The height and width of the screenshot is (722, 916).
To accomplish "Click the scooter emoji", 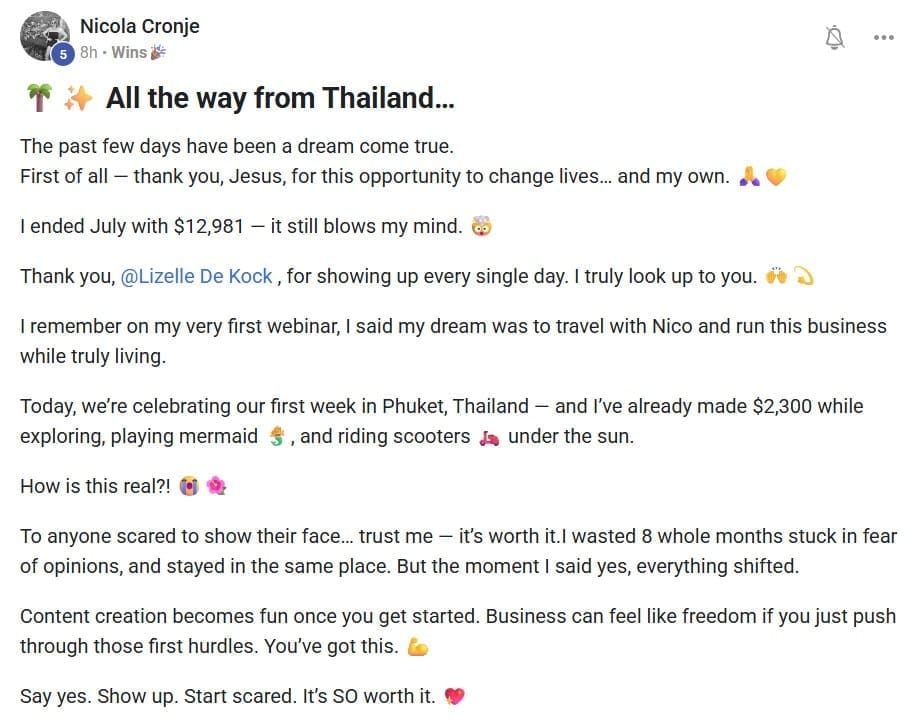I will click(489, 438).
